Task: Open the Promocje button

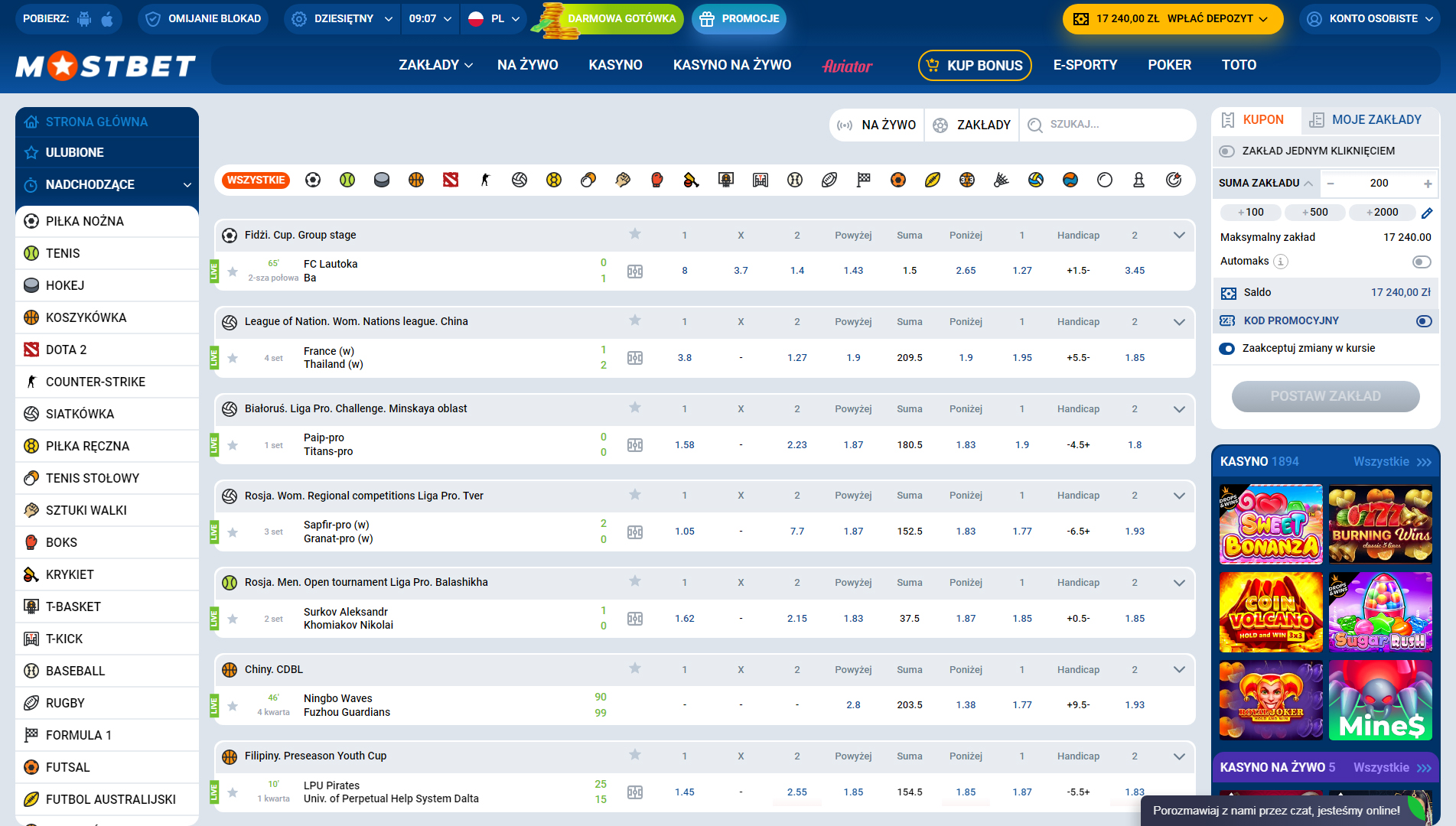Action: click(739, 18)
